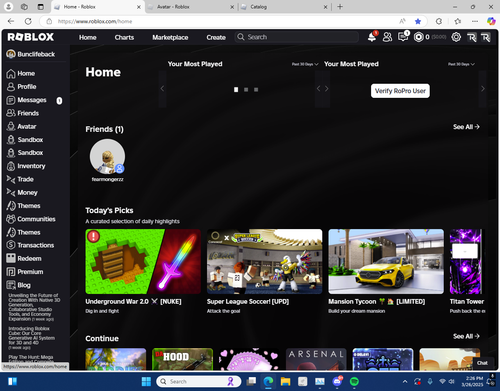Open the Titan Tower game thumbnail

[466, 261]
